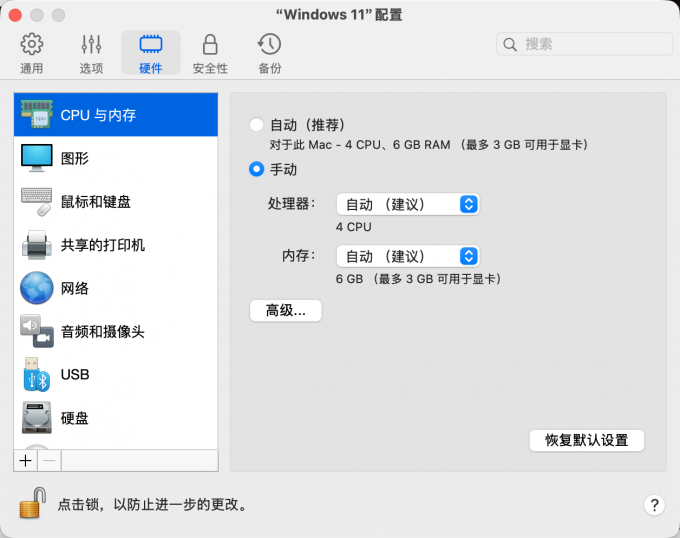
Task: Switch to the 备份 tab label
Action: click(270, 68)
